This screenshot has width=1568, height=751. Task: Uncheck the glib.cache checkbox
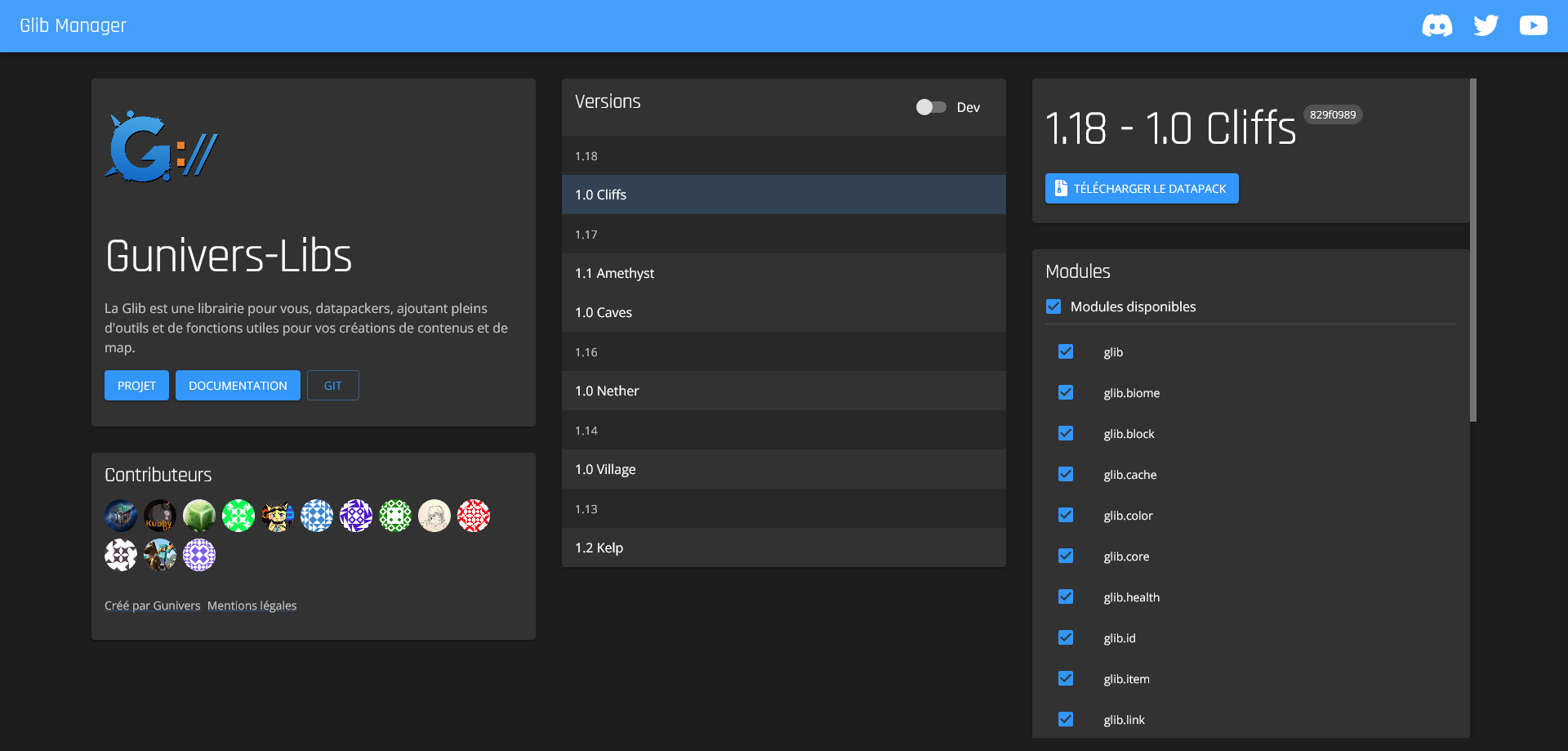click(x=1066, y=474)
